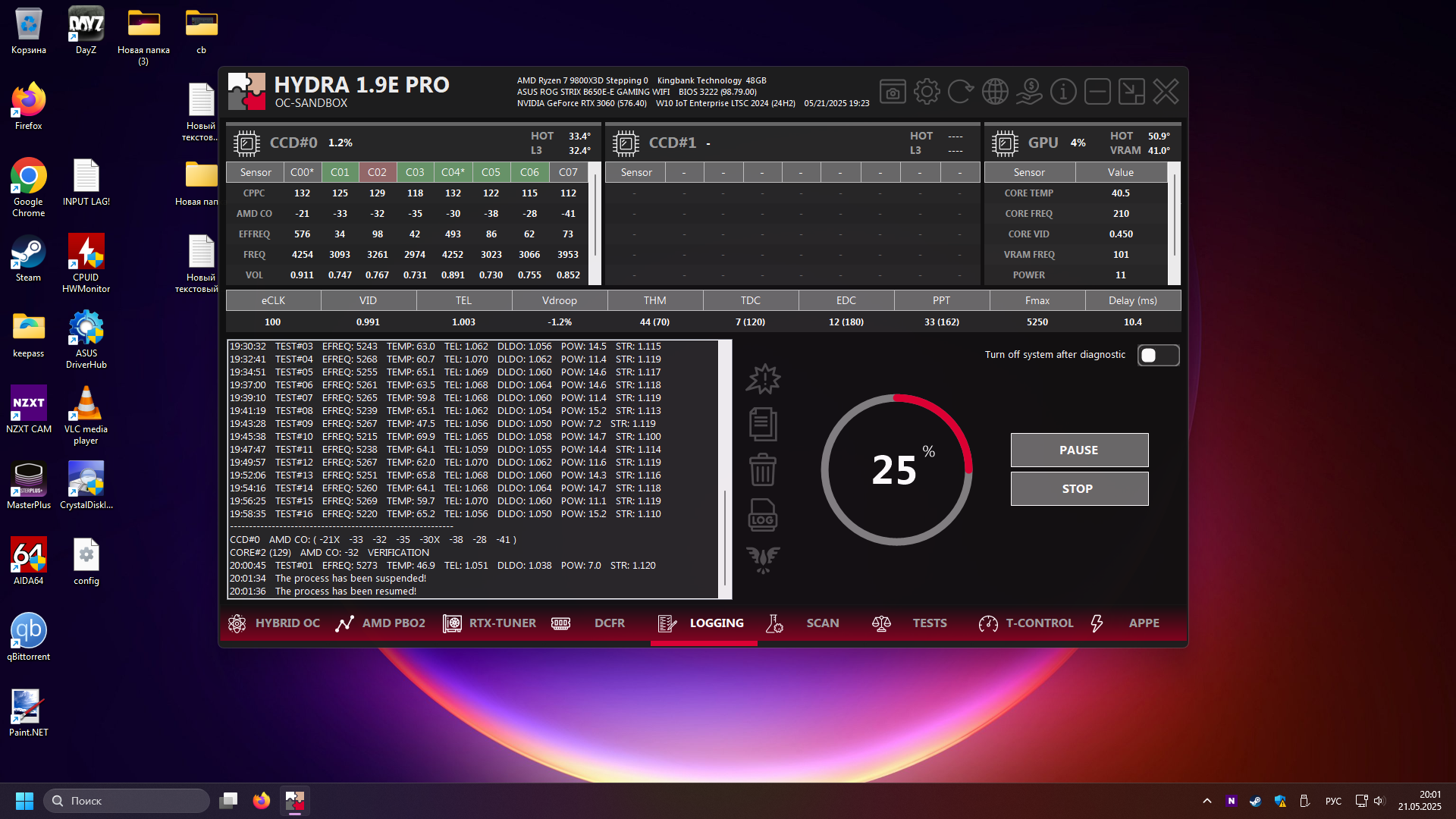Image resolution: width=1456 pixels, height=819 pixels.
Task: Click the CCD#1 chip icon
Action: tap(626, 143)
